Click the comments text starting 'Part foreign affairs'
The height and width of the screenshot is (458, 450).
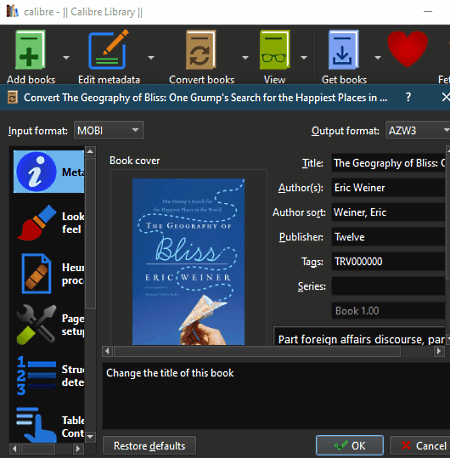[x=361, y=339]
